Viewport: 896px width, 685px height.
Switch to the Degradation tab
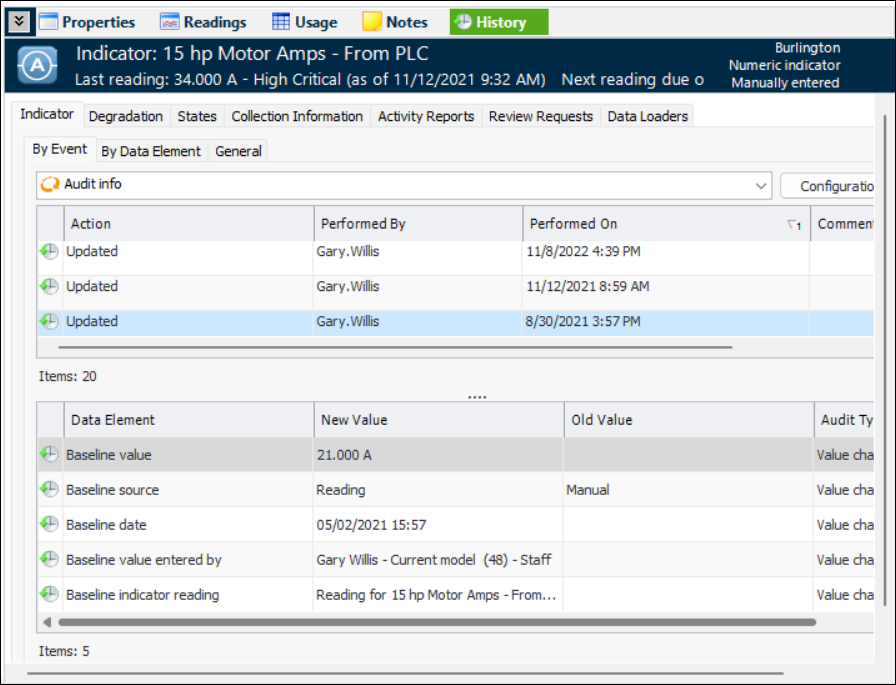coord(126,116)
